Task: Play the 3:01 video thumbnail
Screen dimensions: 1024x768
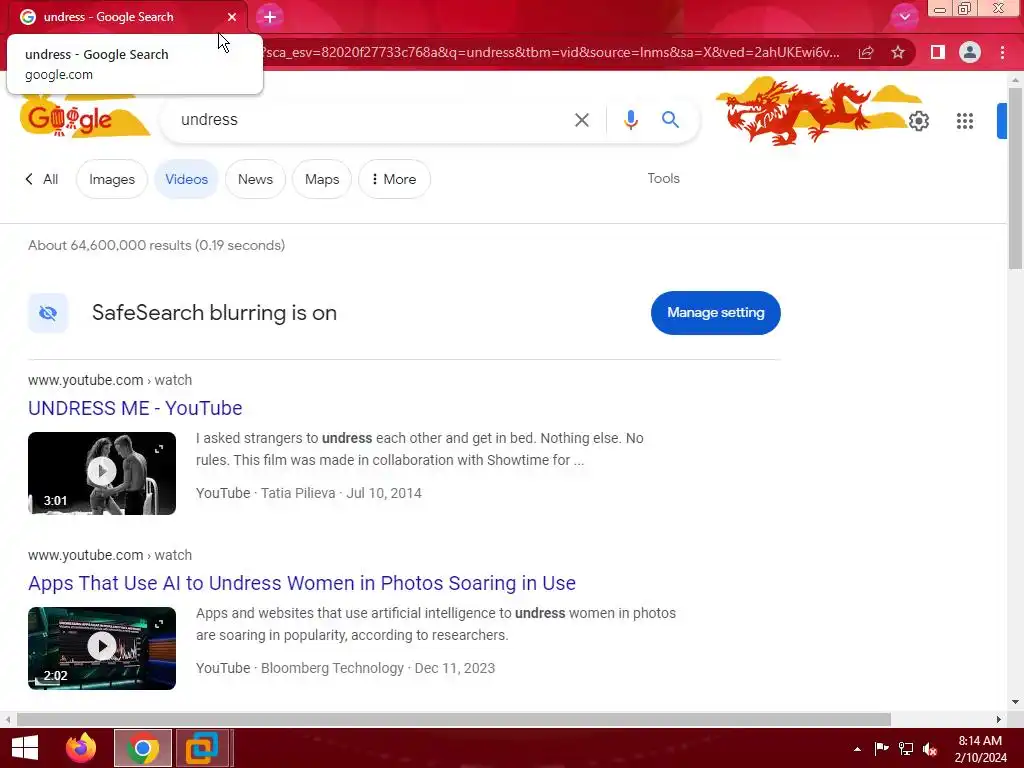Action: pyautogui.click(x=102, y=472)
